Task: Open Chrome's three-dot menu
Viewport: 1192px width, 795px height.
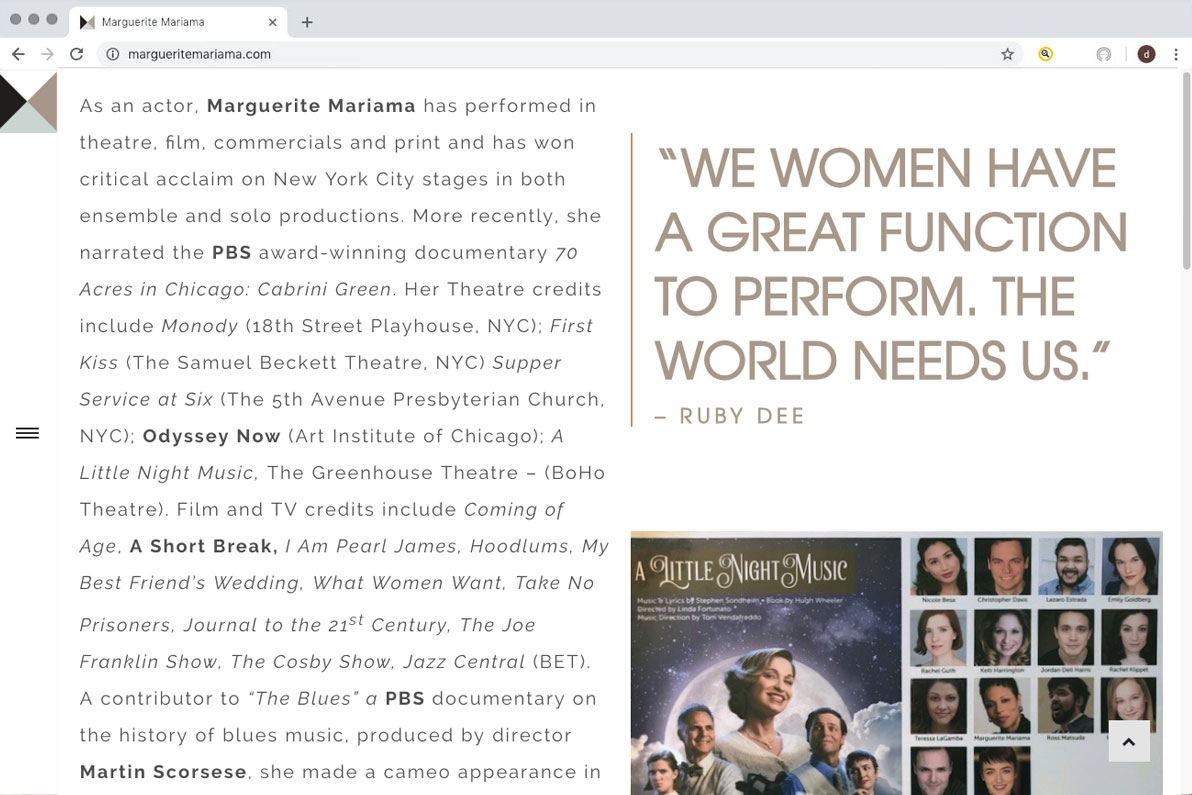Action: 1176,54
